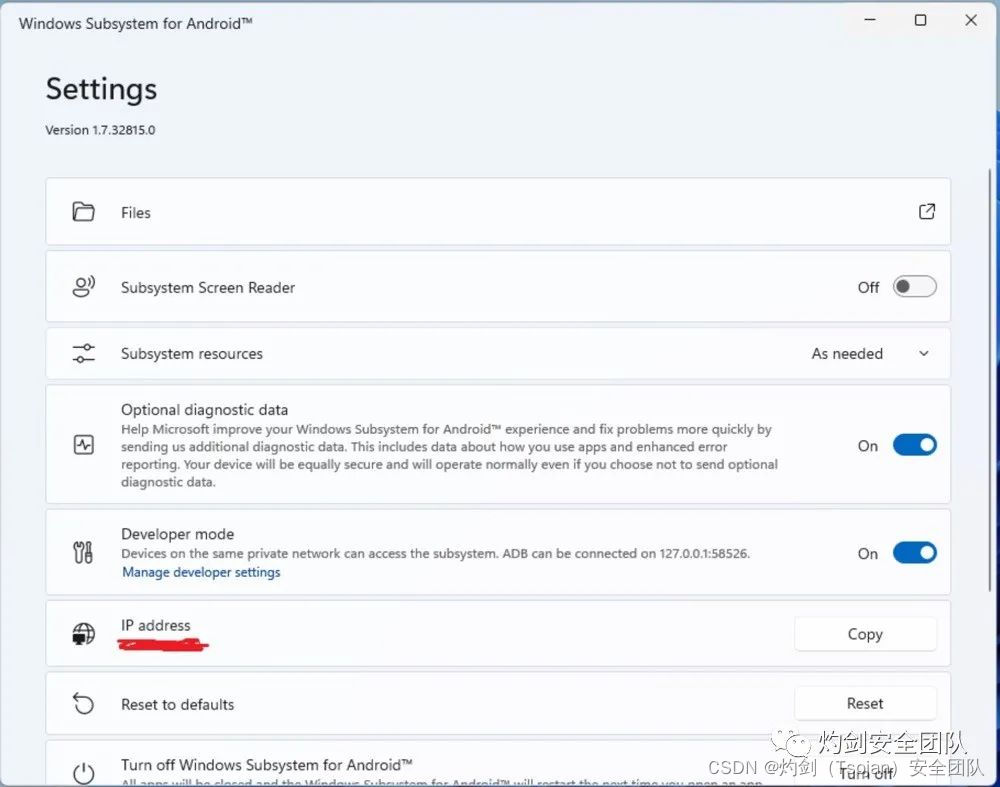Click the Subsystem resources chevron arrow
The image size is (1000, 787).
923,353
